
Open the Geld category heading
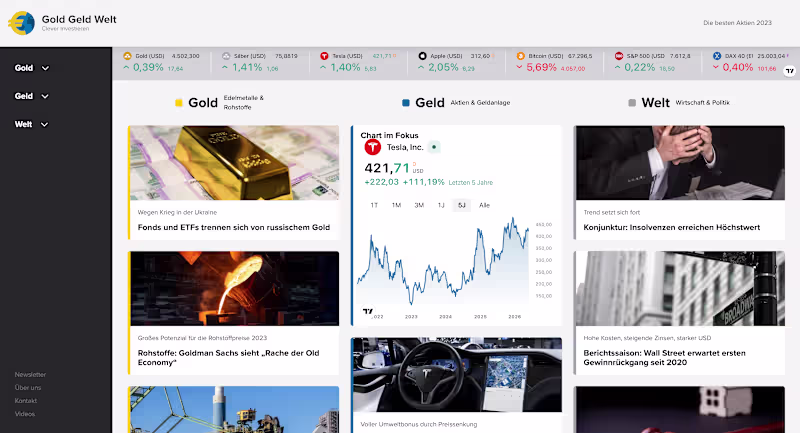click(x=430, y=103)
